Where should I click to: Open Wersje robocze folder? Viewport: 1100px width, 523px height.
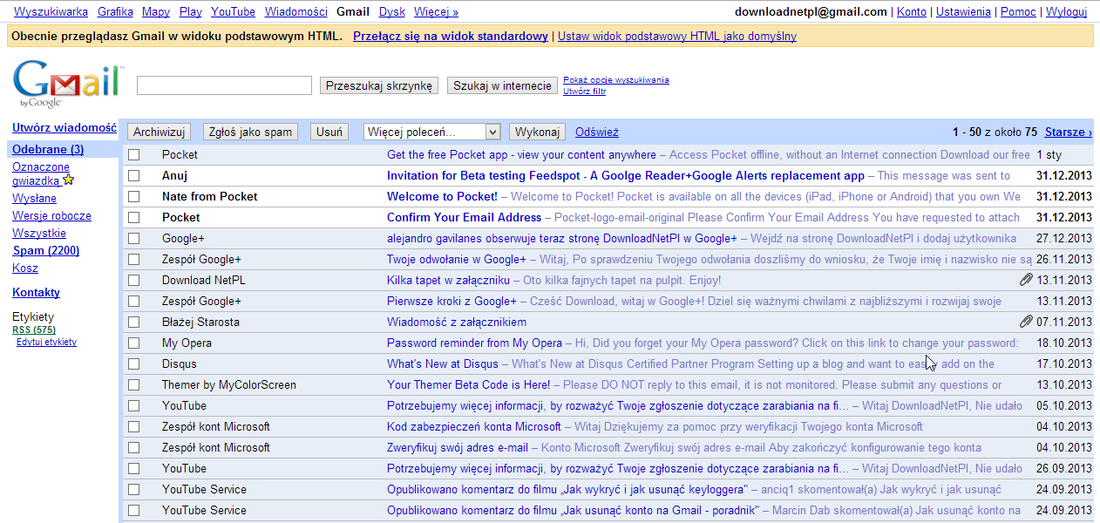pyautogui.click(x=51, y=216)
